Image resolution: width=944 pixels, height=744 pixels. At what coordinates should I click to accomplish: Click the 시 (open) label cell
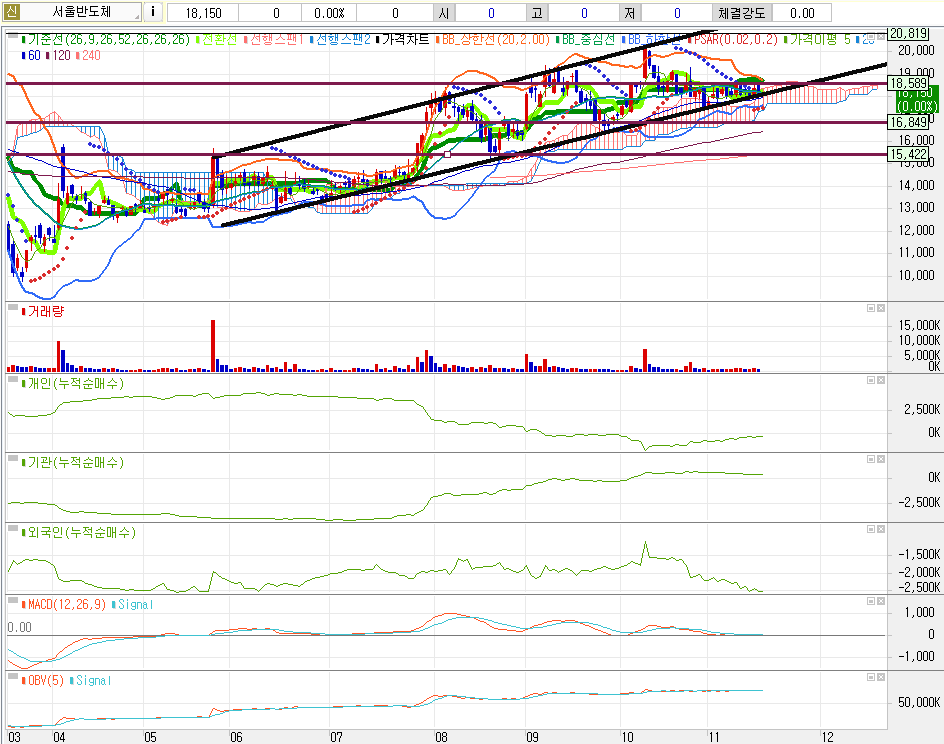(444, 13)
